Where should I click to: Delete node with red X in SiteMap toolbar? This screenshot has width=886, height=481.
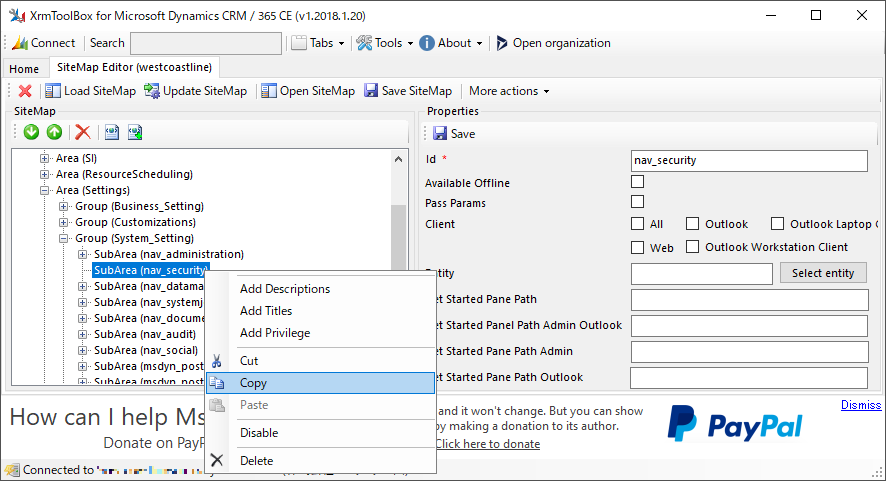click(83, 132)
